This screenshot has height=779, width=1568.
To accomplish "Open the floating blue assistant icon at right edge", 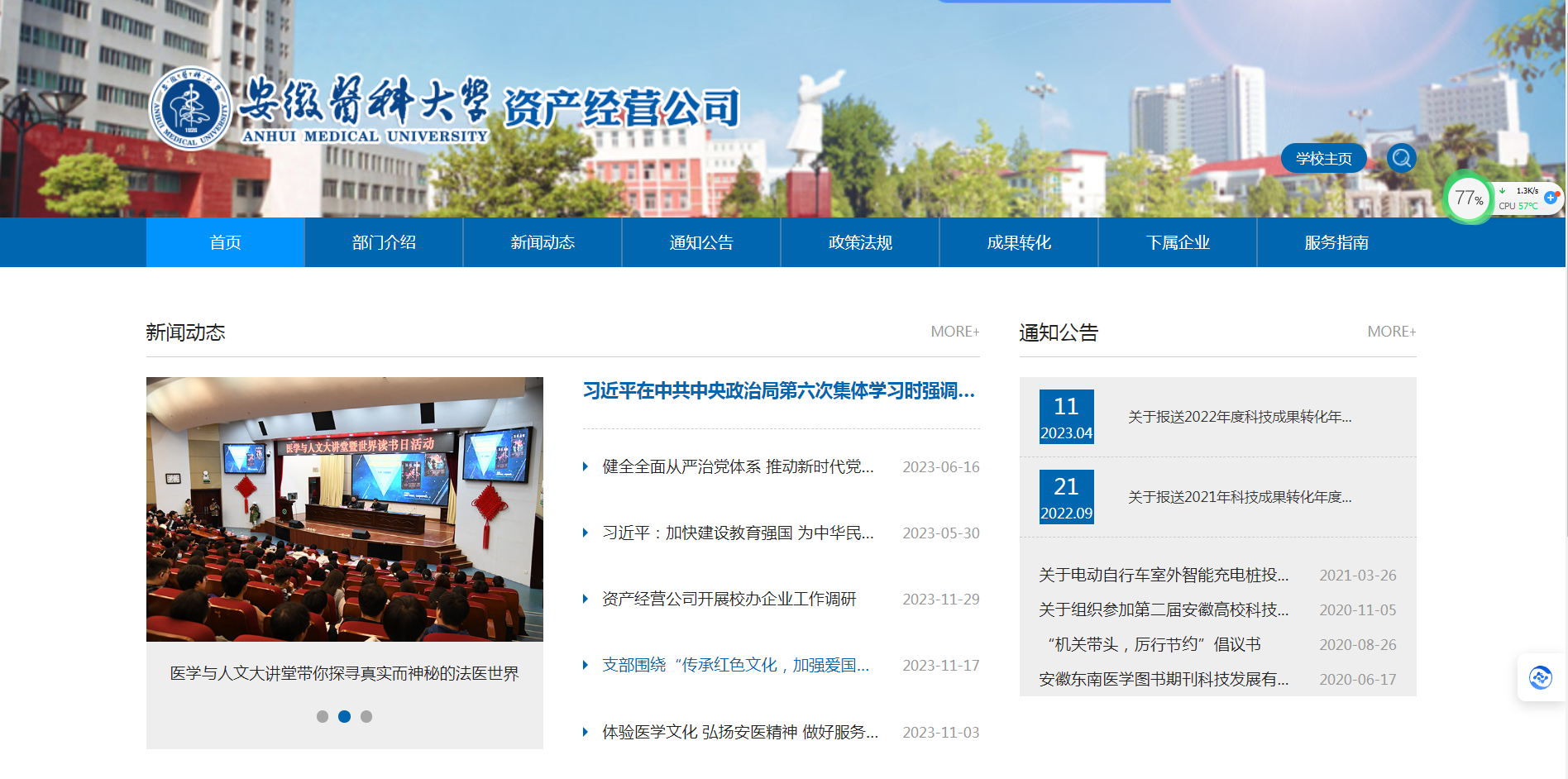I will pyautogui.click(x=1540, y=678).
